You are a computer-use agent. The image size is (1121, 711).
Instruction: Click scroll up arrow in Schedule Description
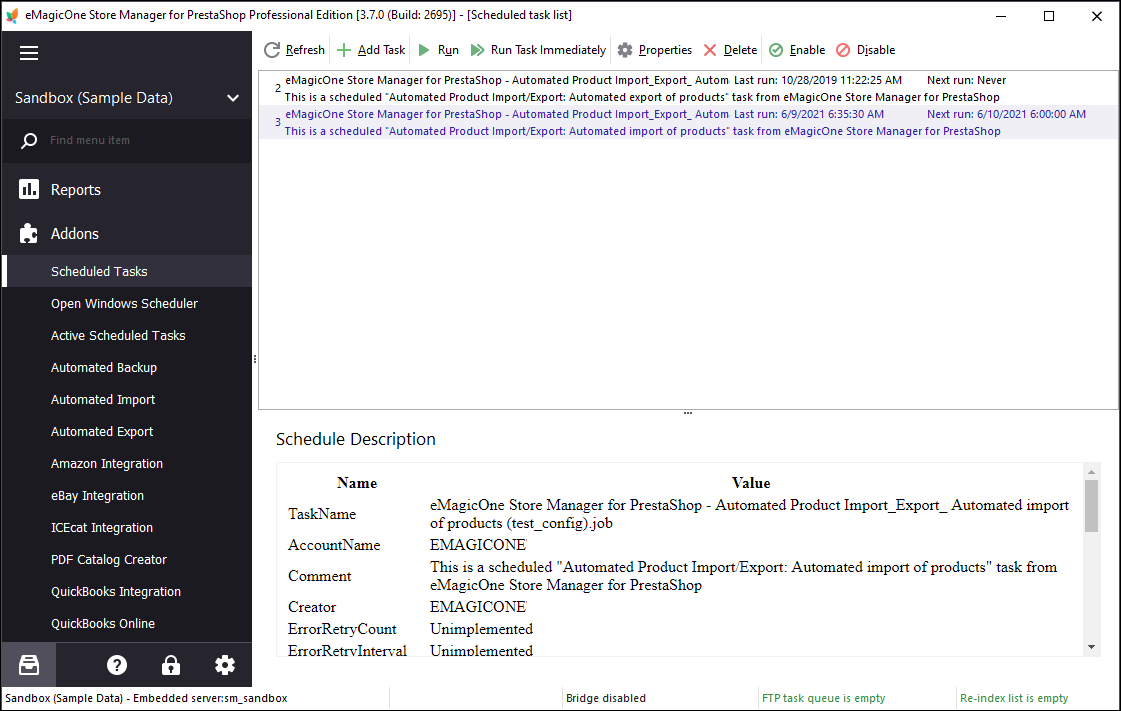click(1091, 472)
